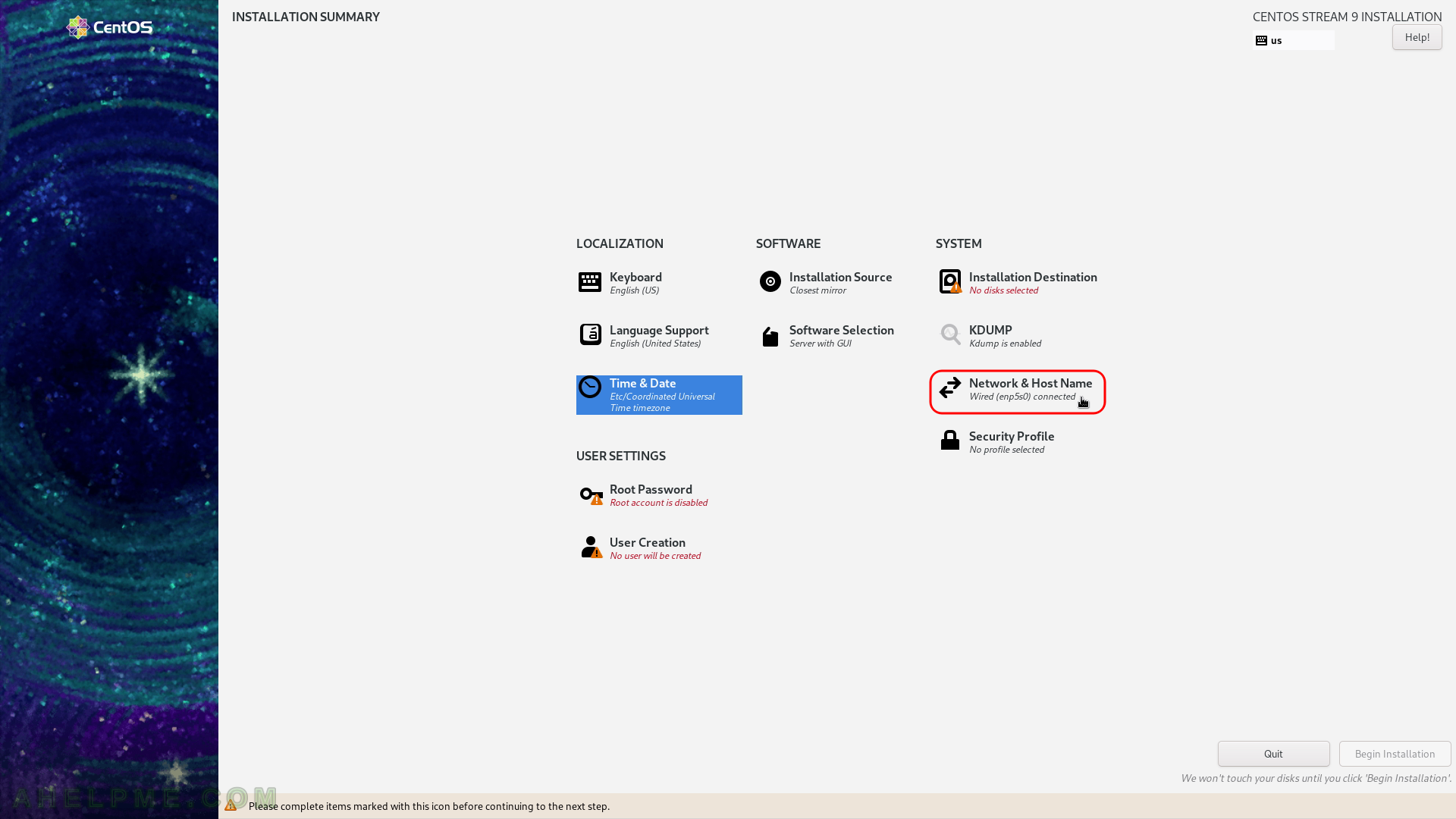Open the User Creation label
The width and height of the screenshot is (1456, 819).
[648, 543]
